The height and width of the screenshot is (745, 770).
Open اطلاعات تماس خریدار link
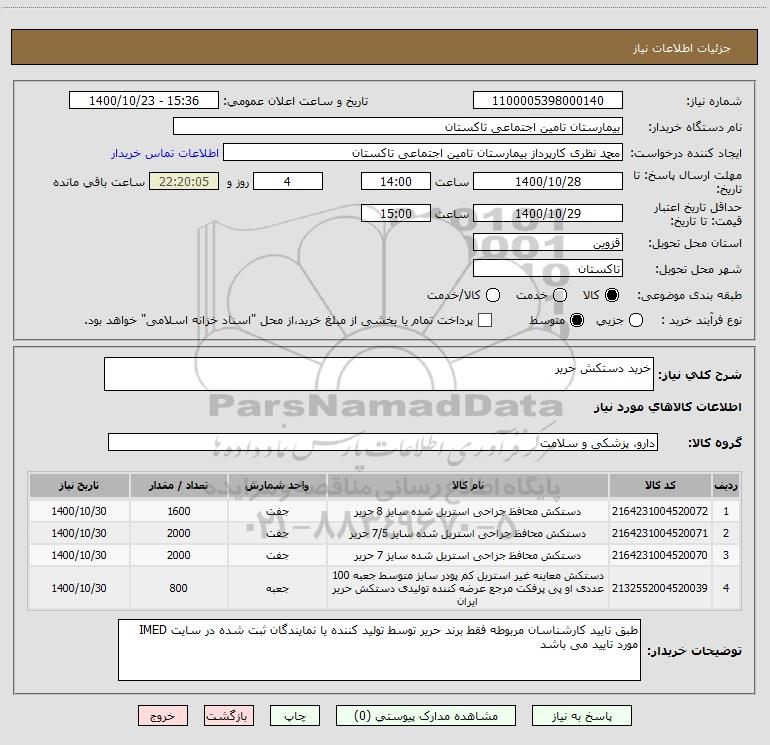(x=165, y=153)
